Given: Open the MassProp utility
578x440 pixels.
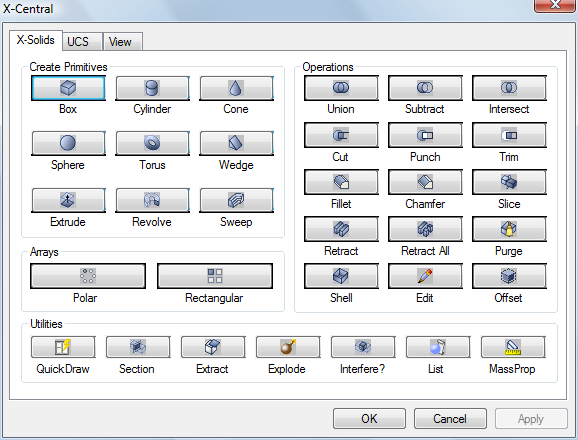Looking at the screenshot, I should point(513,347).
